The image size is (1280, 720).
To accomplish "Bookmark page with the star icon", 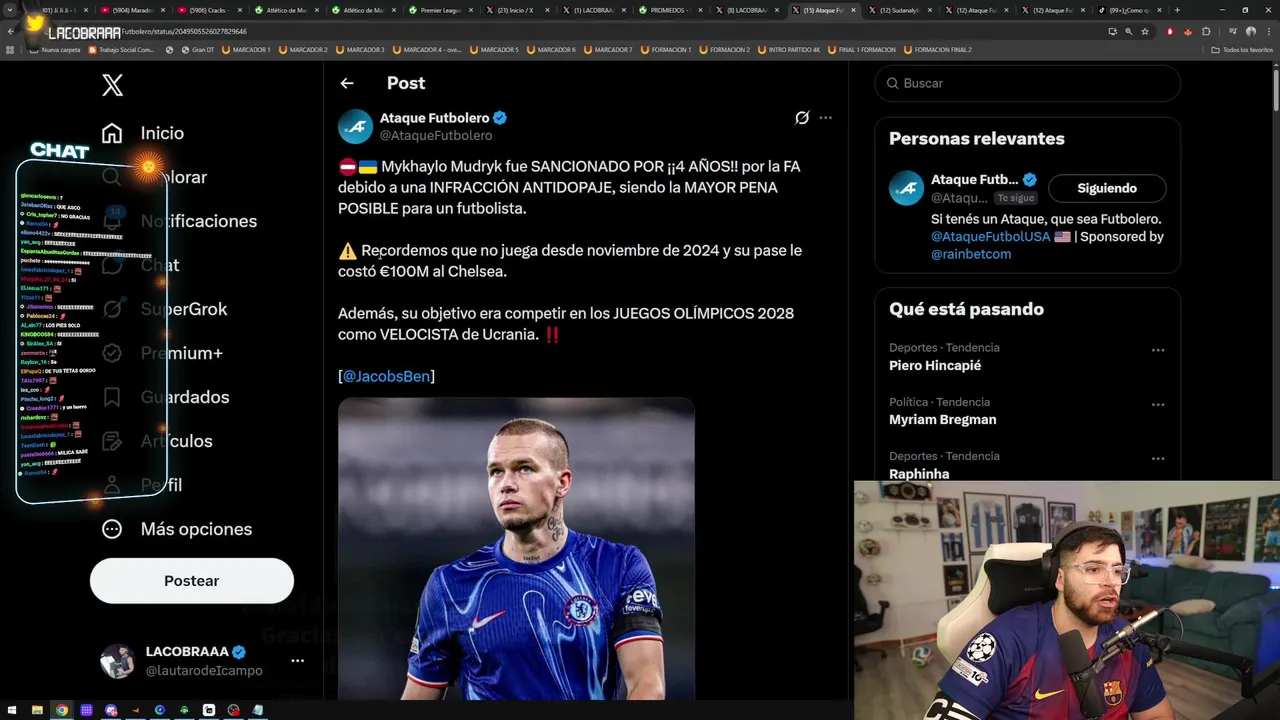I will pos(1145,31).
